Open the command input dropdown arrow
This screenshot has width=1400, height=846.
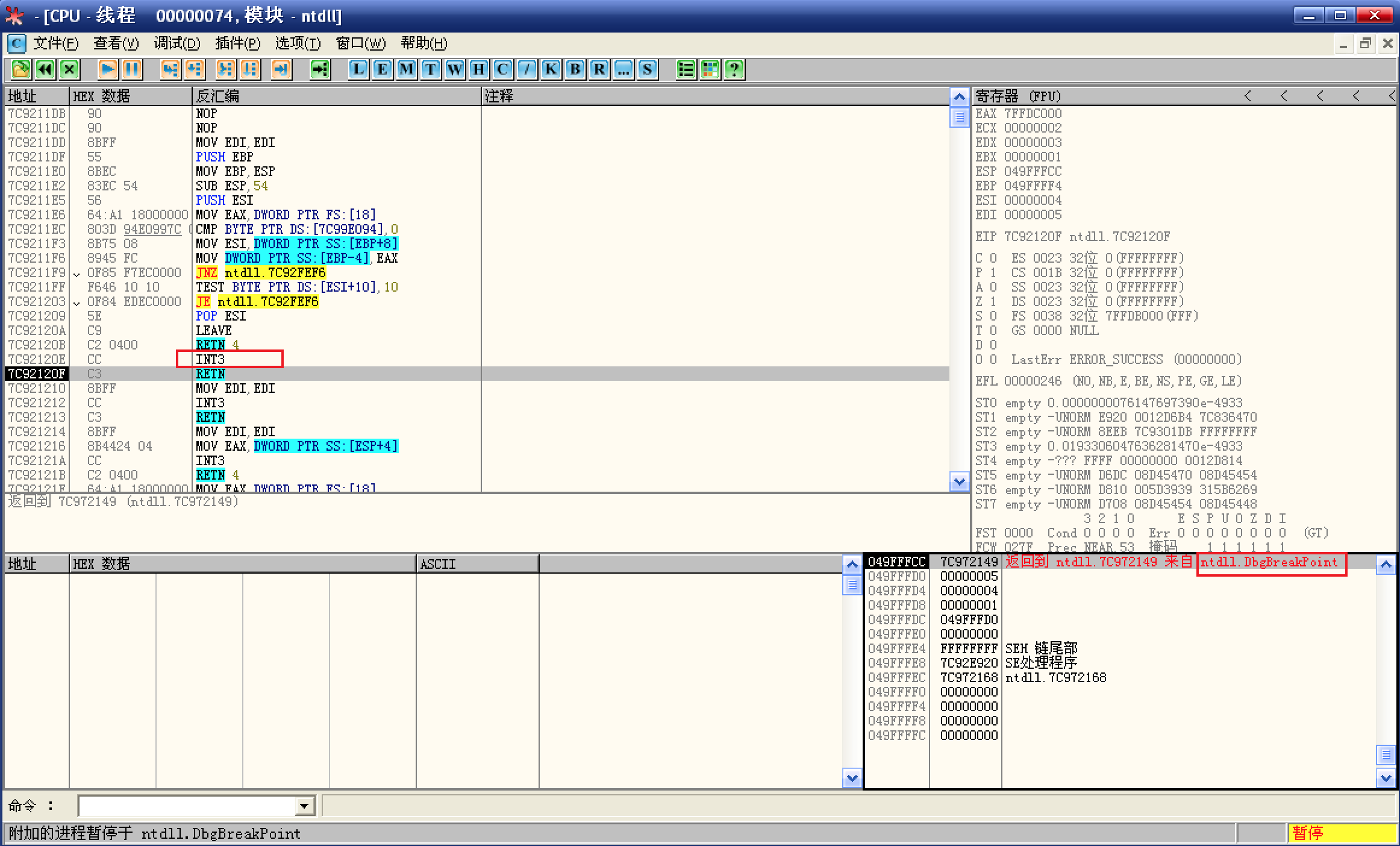pos(305,806)
